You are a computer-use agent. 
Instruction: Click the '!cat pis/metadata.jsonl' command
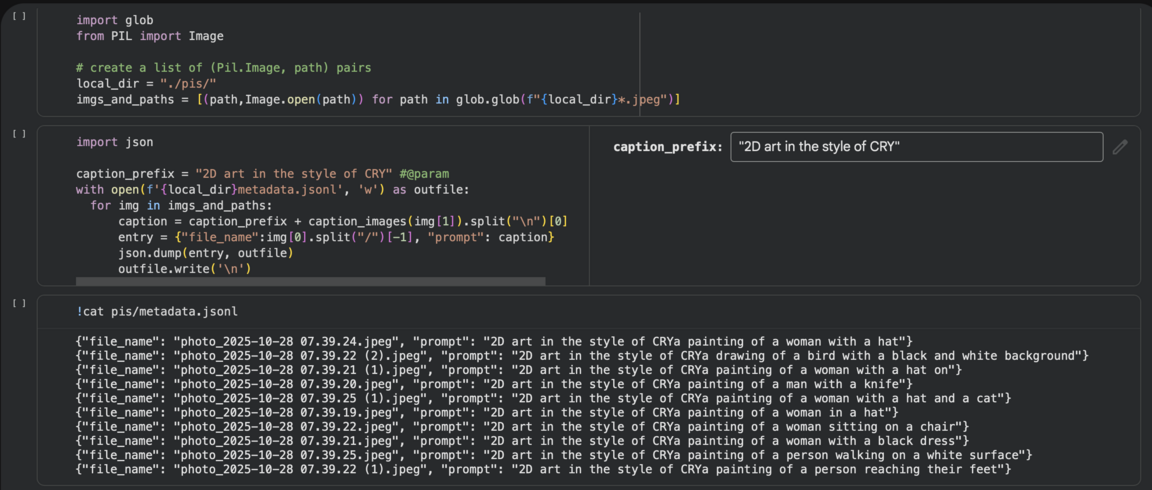pyautogui.click(x=157, y=312)
